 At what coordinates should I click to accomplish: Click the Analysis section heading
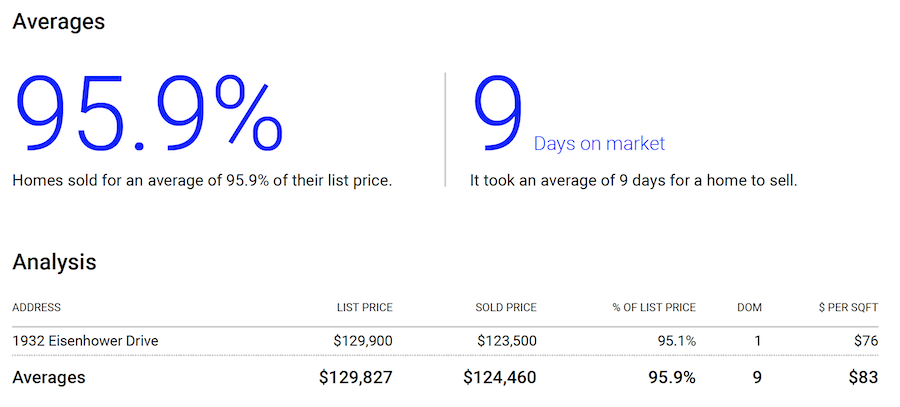pos(54,262)
